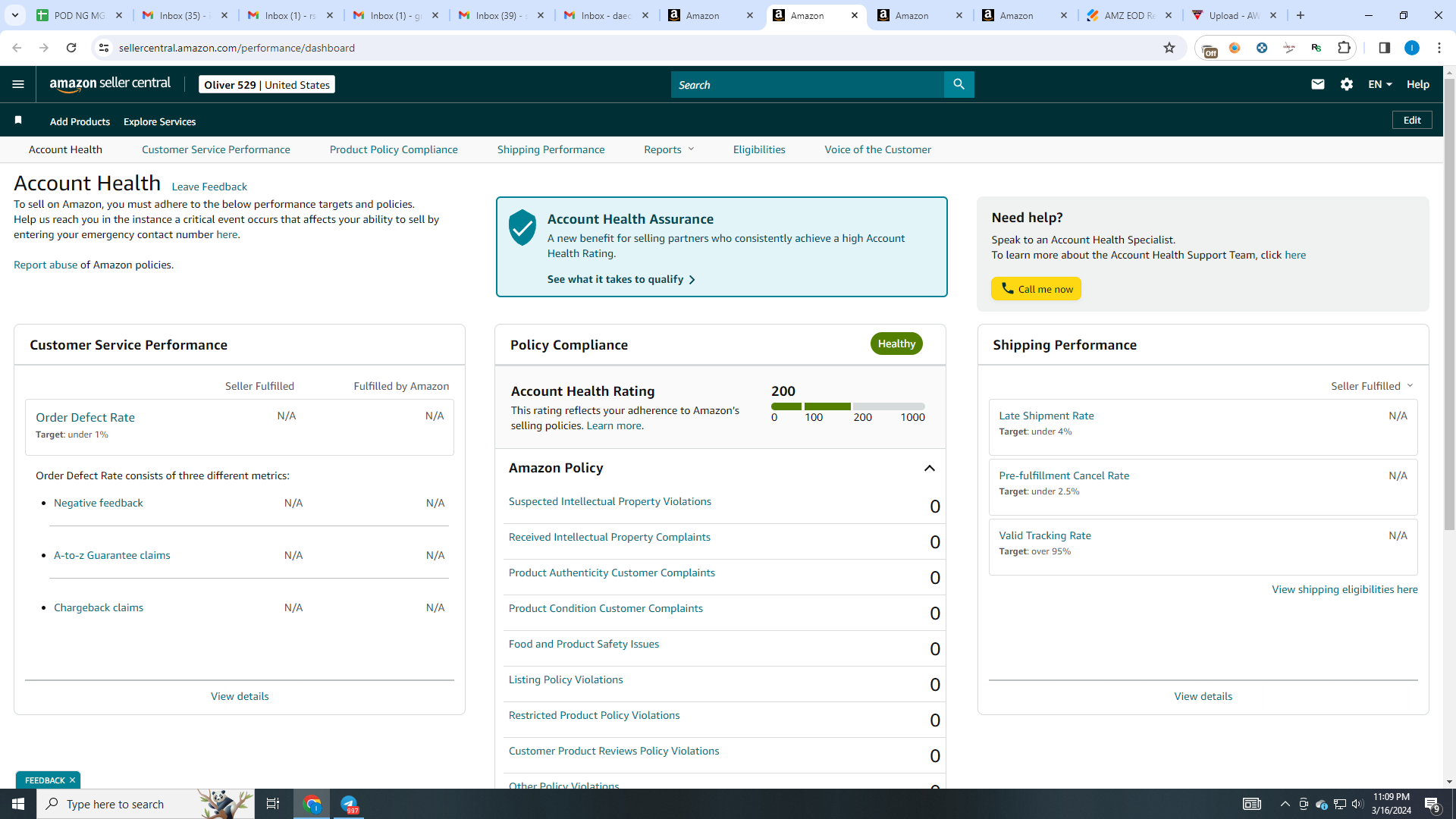1456x819 pixels.
Task: Open Negative feedback metric
Action: (98, 503)
